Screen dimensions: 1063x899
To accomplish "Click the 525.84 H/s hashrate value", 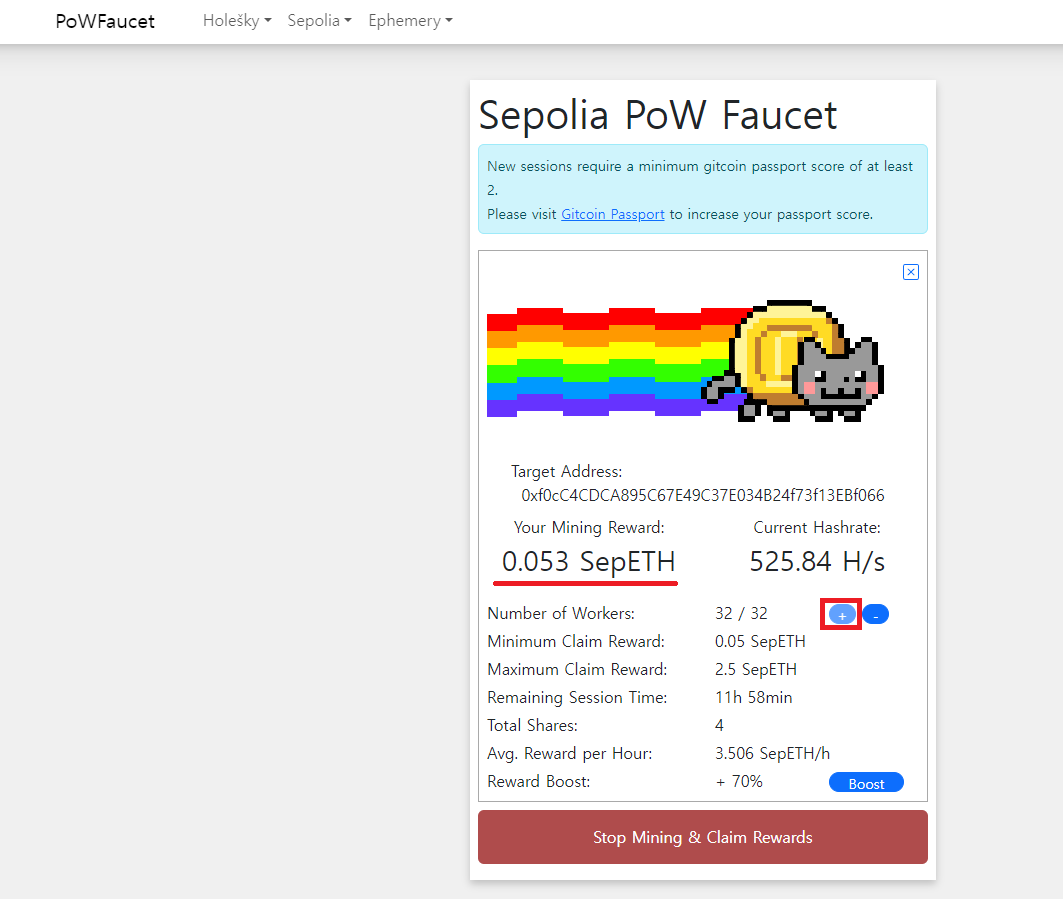I will pyautogui.click(x=817, y=562).
